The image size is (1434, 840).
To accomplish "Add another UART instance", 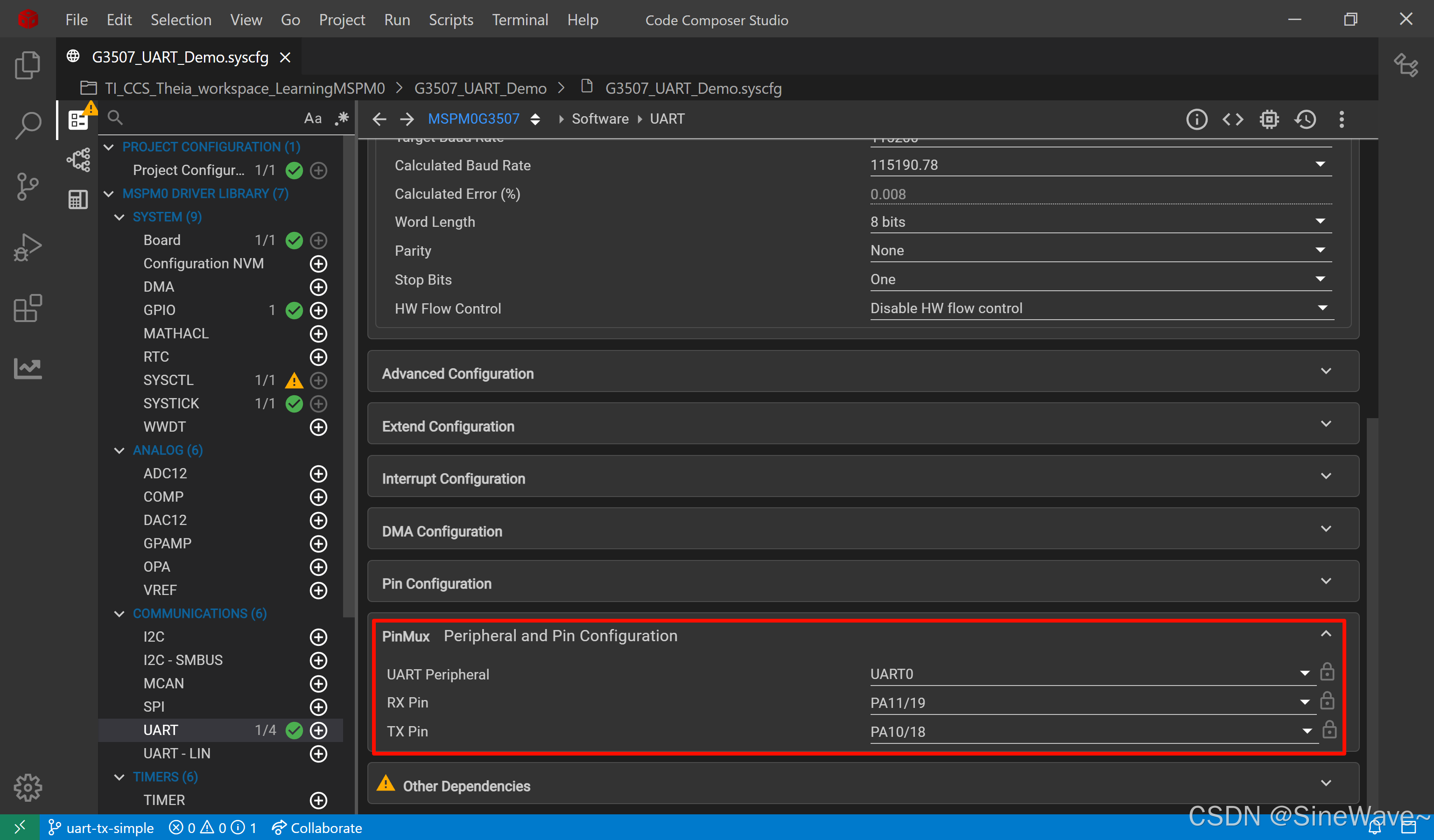I will click(x=318, y=730).
